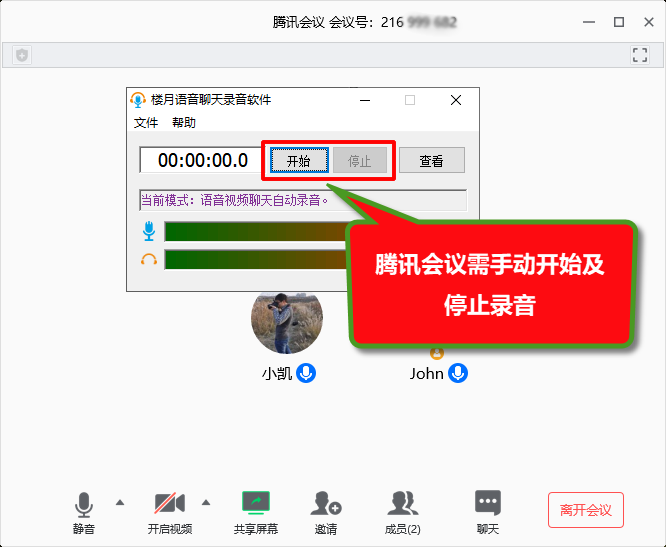Click the 楼月语音聊天录音软件 title bar icon
The width and height of the screenshot is (666, 547).
(138, 100)
